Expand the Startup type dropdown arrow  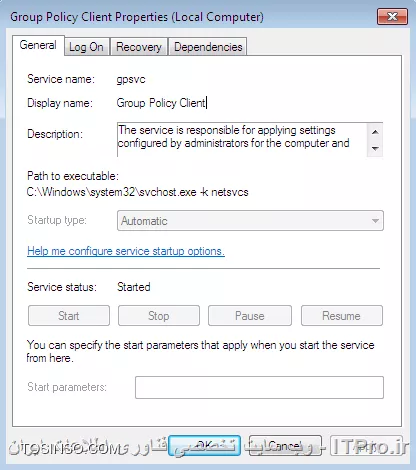tap(375, 221)
